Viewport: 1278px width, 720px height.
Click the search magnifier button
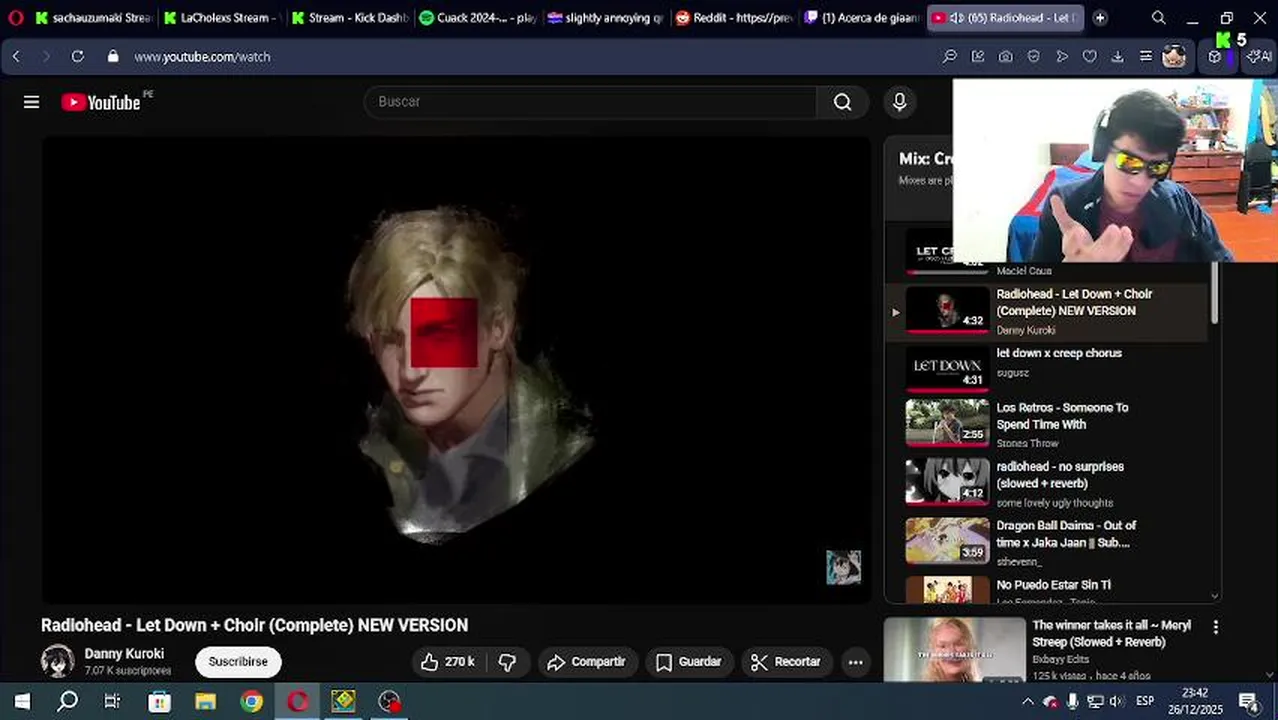(843, 102)
